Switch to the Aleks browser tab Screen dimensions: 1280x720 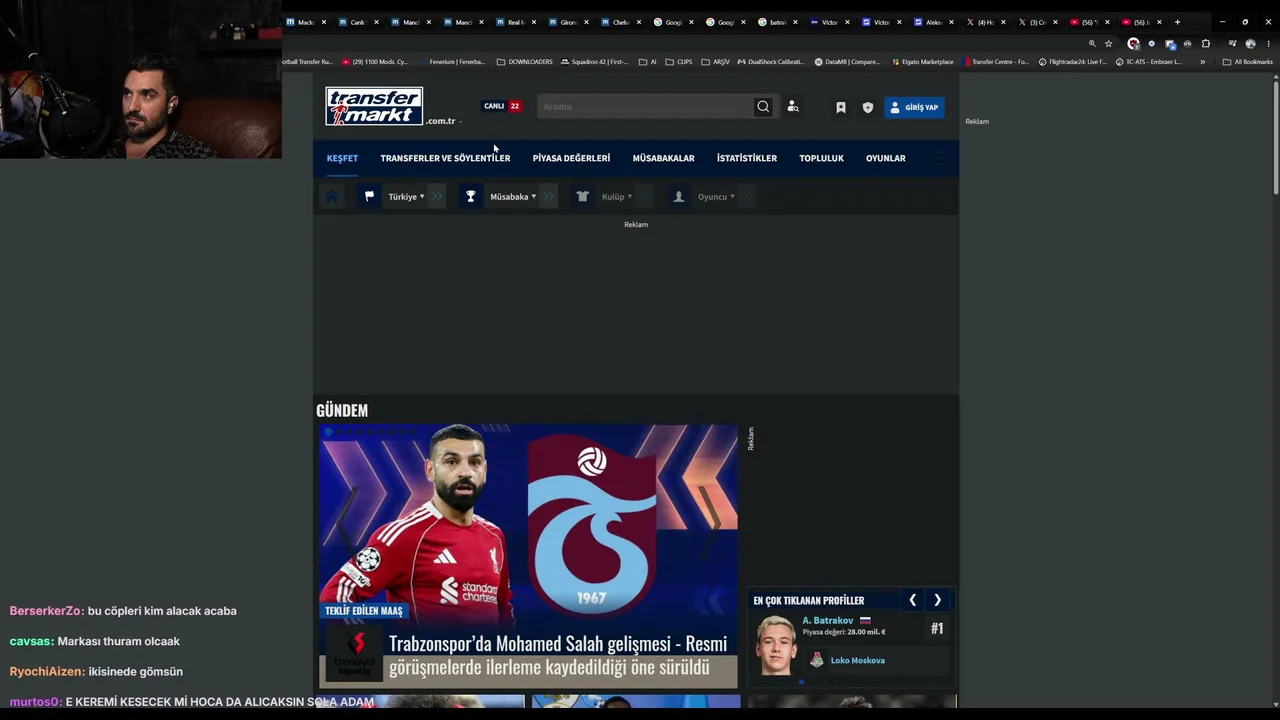coord(933,22)
